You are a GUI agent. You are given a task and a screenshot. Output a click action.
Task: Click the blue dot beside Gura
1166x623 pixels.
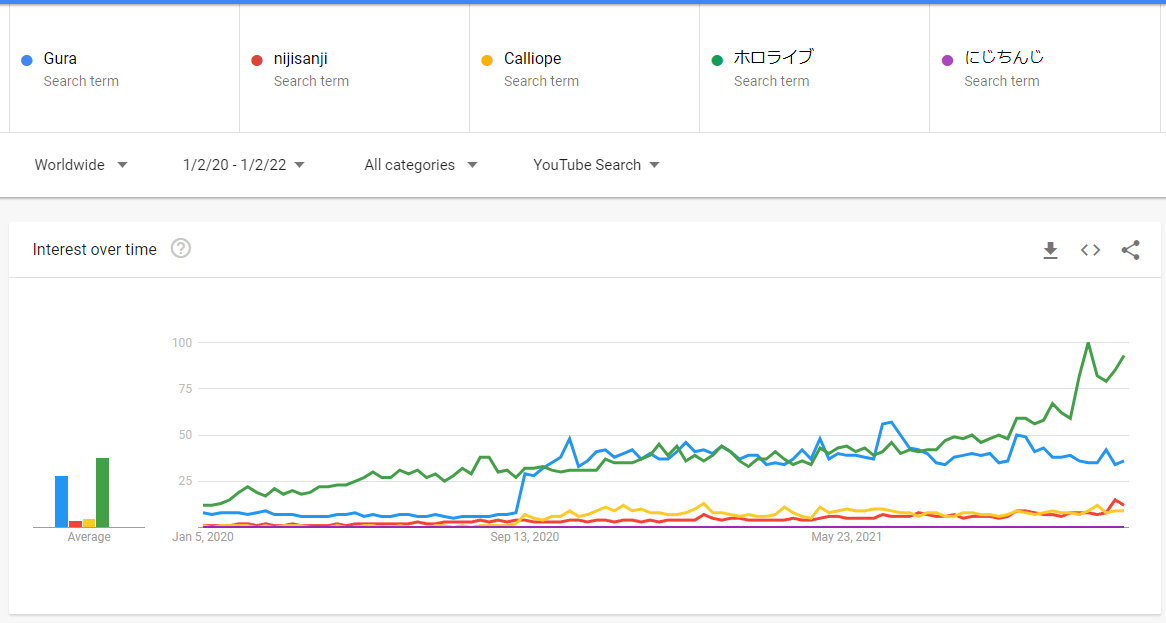click(x=27, y=60)
